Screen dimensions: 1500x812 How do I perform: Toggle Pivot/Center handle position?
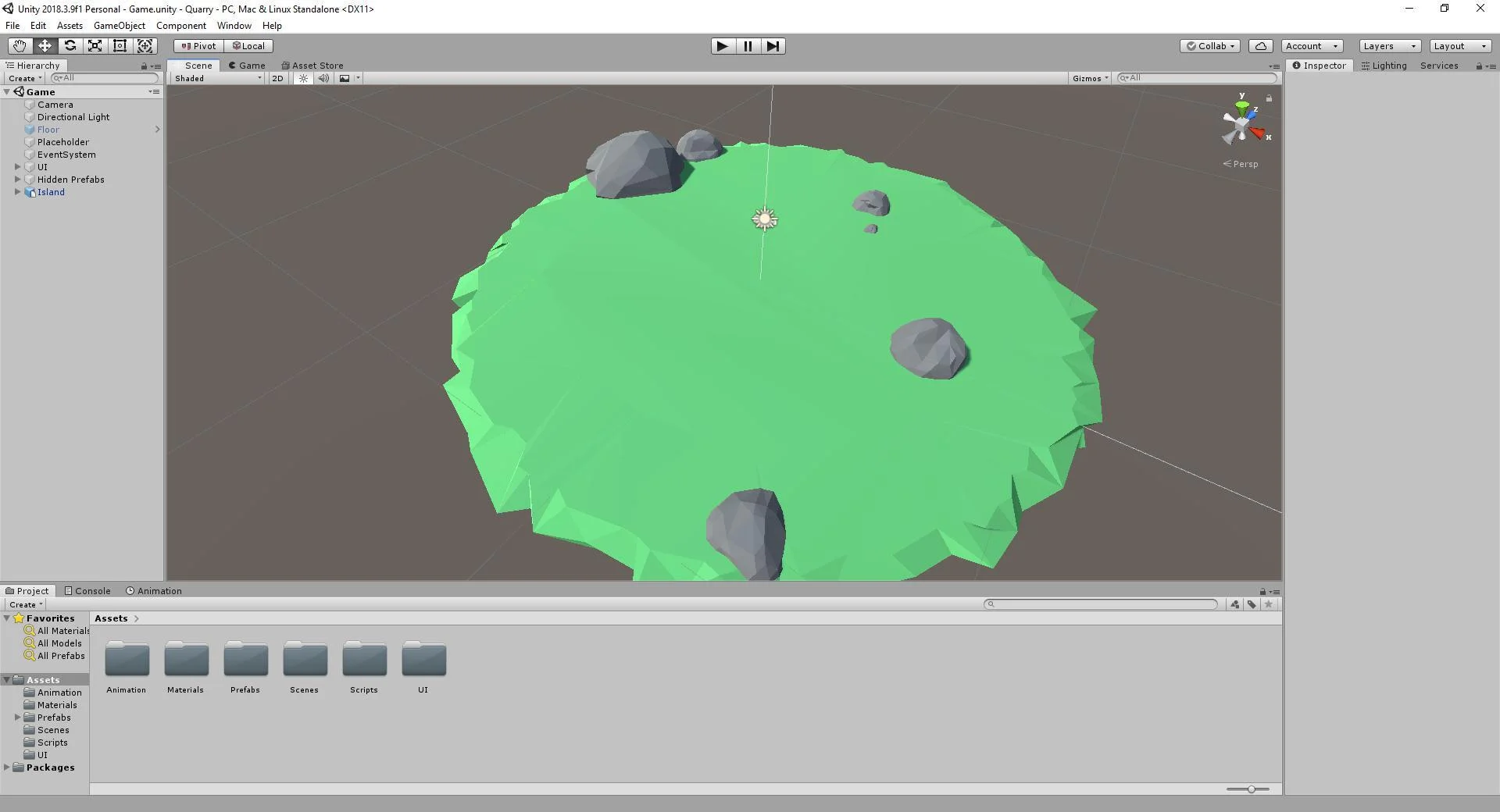coord(198,46)
